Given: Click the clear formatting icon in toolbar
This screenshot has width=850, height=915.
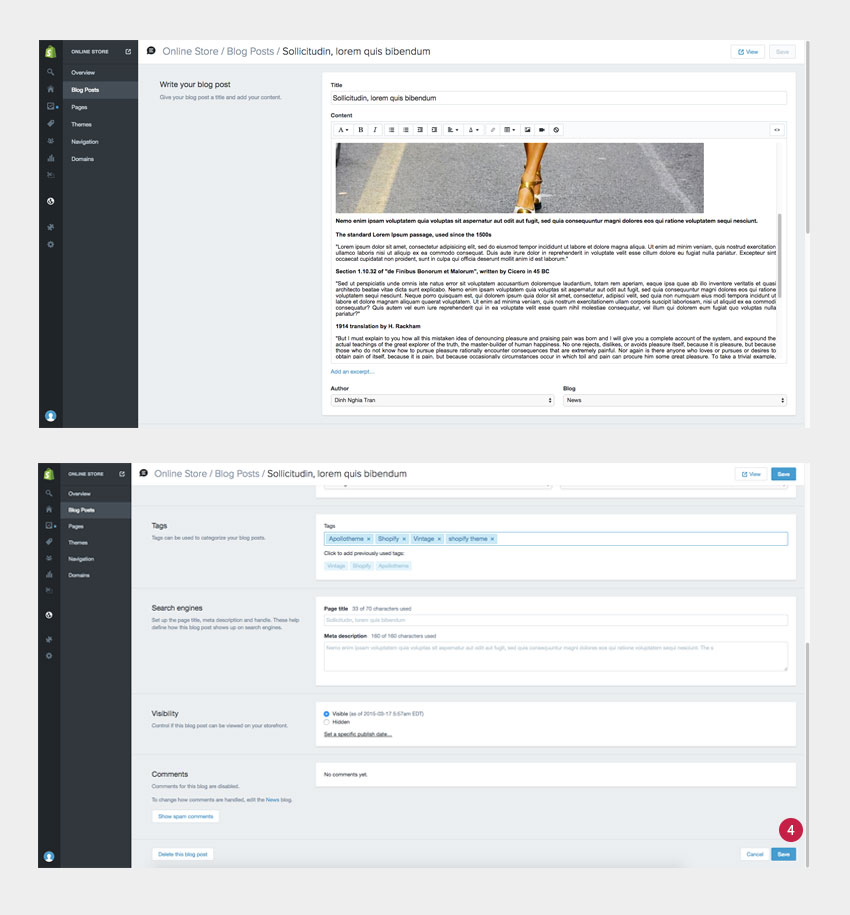Looking at the screenshot, I should [x=557, y=130].
